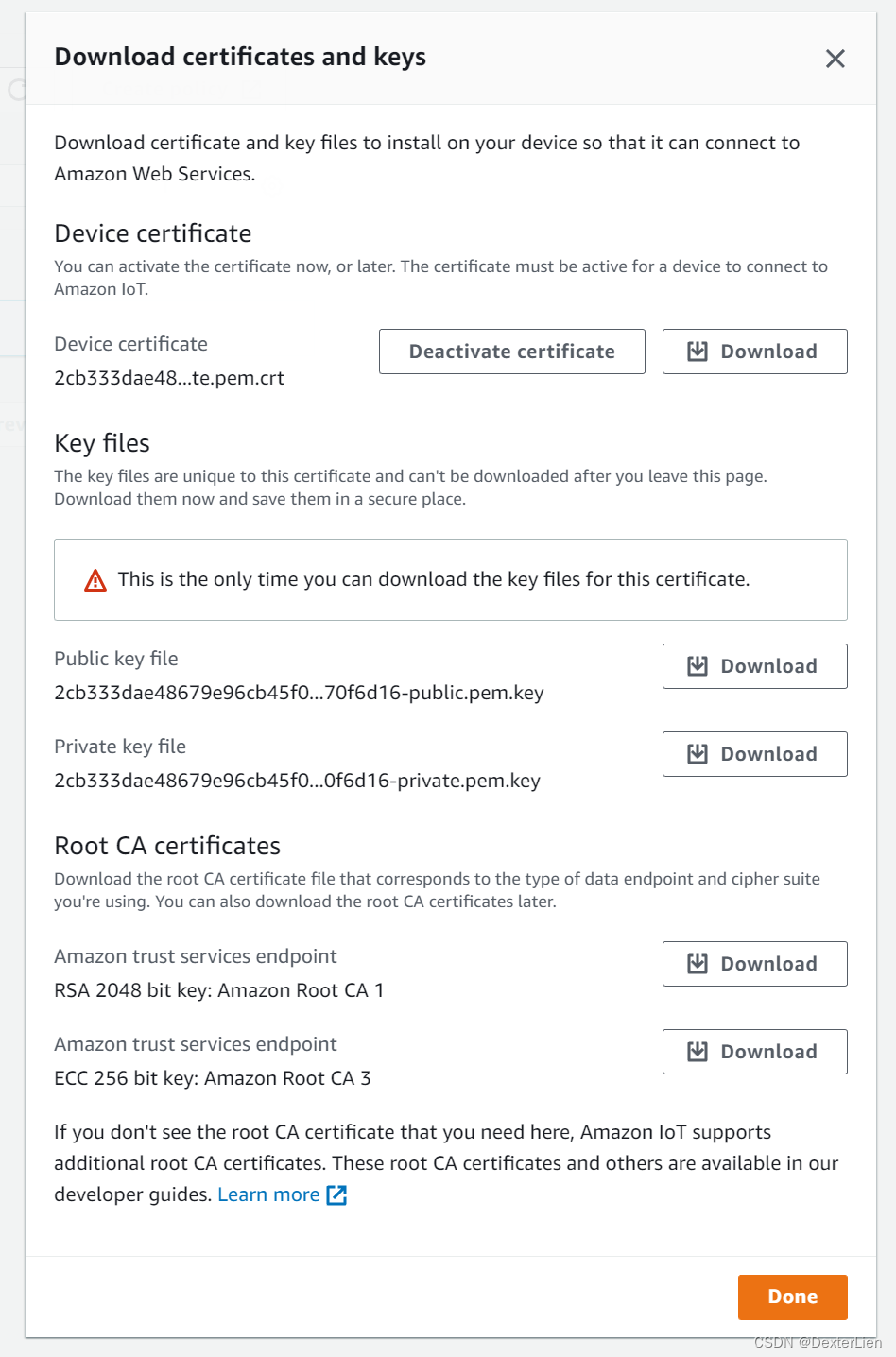The image size is (896, 1357).
Task: Deactivate the device certificate
Action: click(512, 352)
